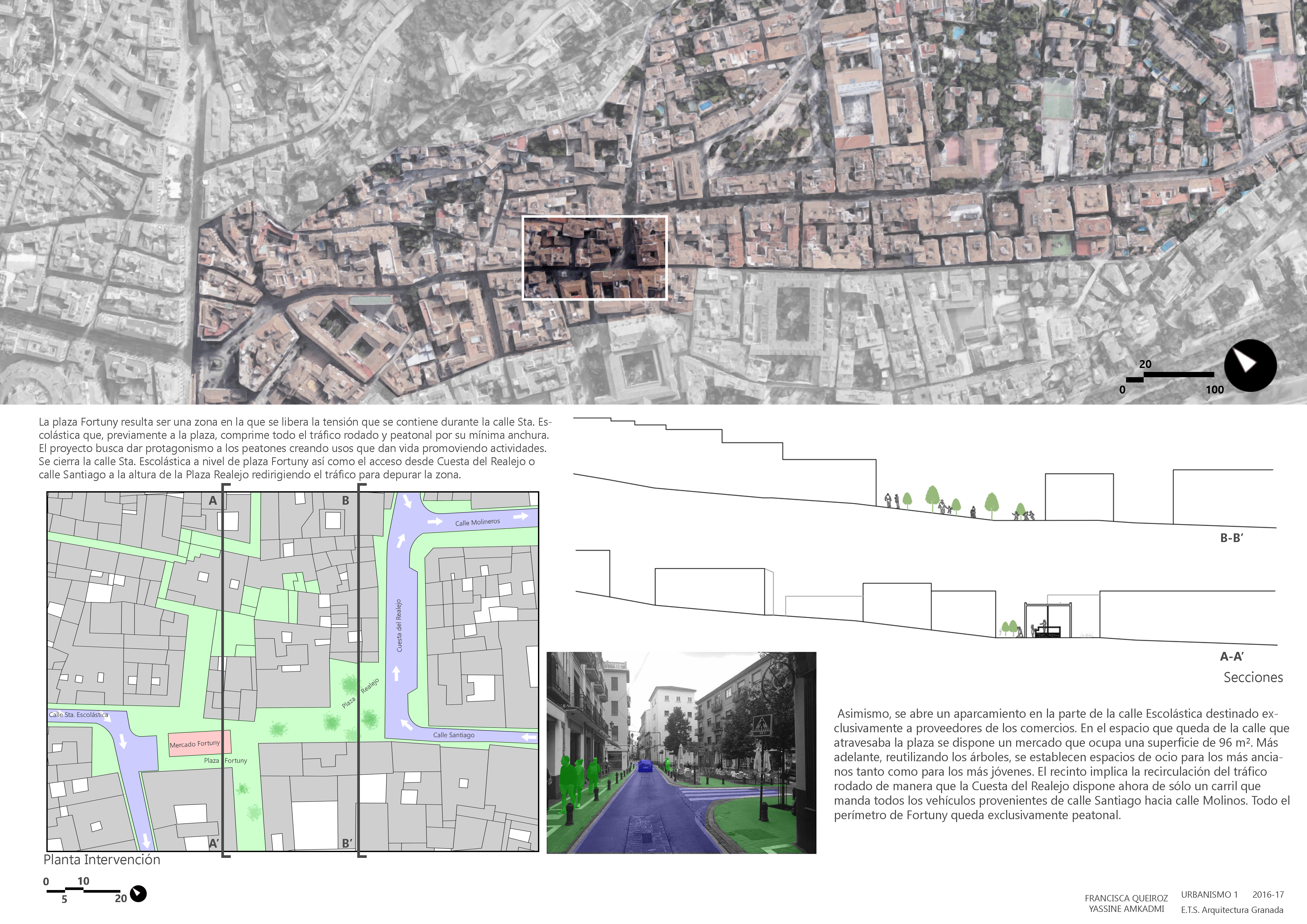Click the Calle Sta. Escolástica label
1307x924 pixels.
pos(79,715)
